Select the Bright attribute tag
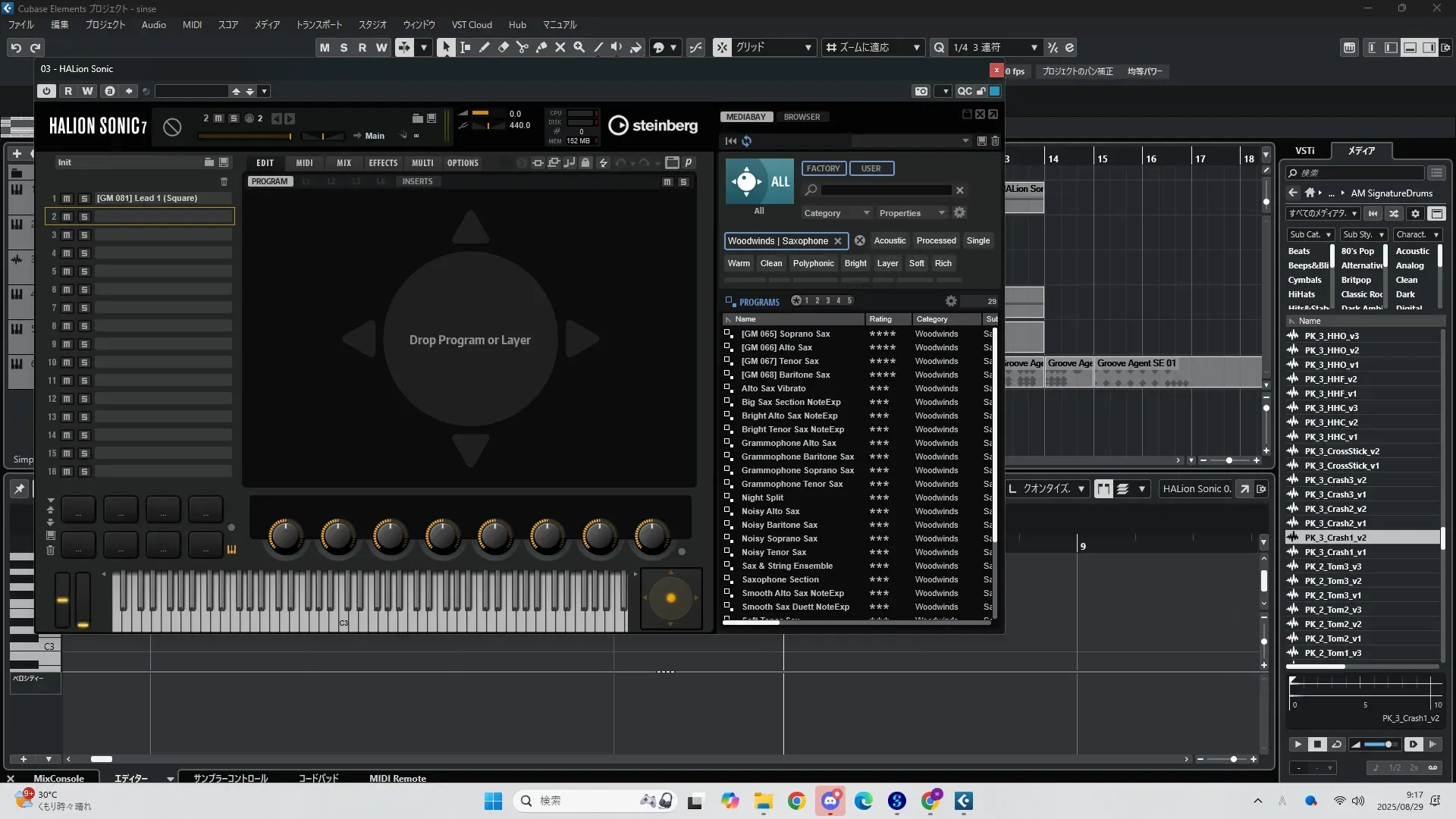1456x819 pixels. coord(855,263)
